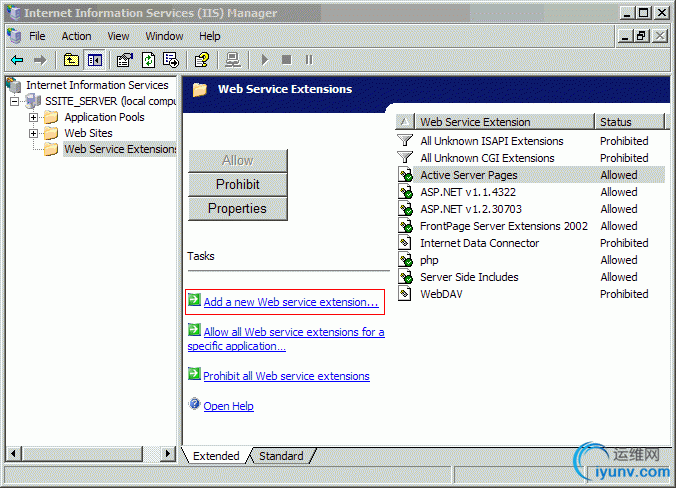
Task: Switch to the Standard tab
Action: coord(282,456)
